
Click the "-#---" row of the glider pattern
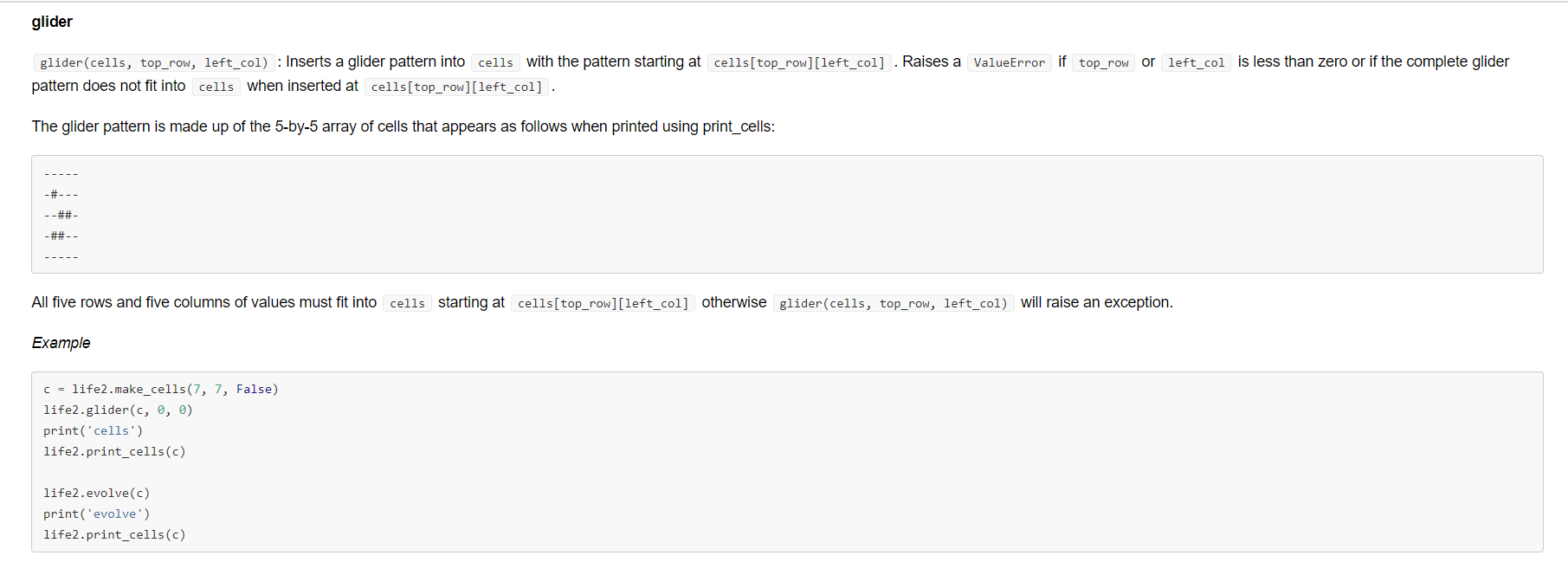coord(61,195)
